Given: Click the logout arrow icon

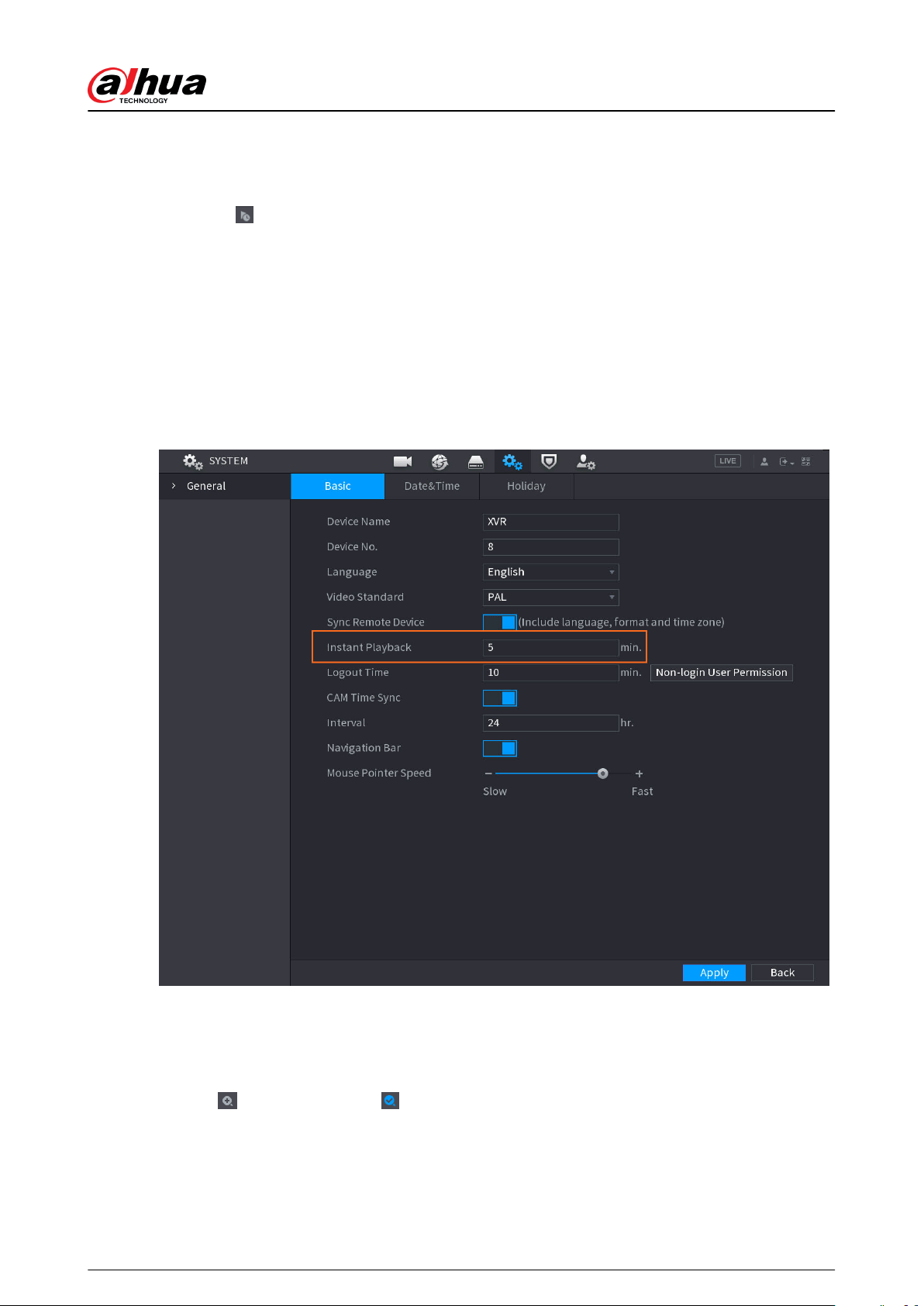Looking at the screenshot, I should (786, 462).
